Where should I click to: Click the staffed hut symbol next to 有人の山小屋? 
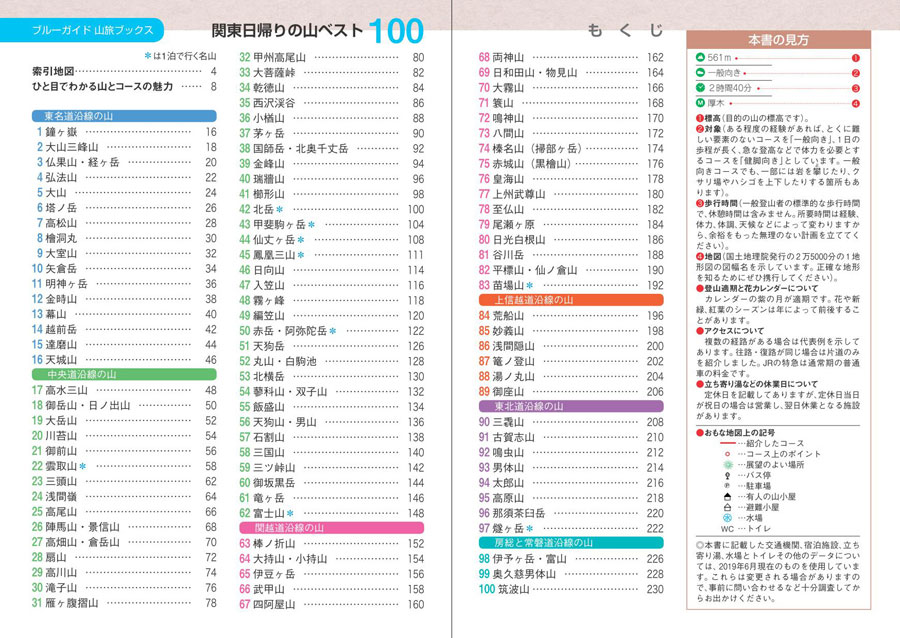[x=727, y=496]
